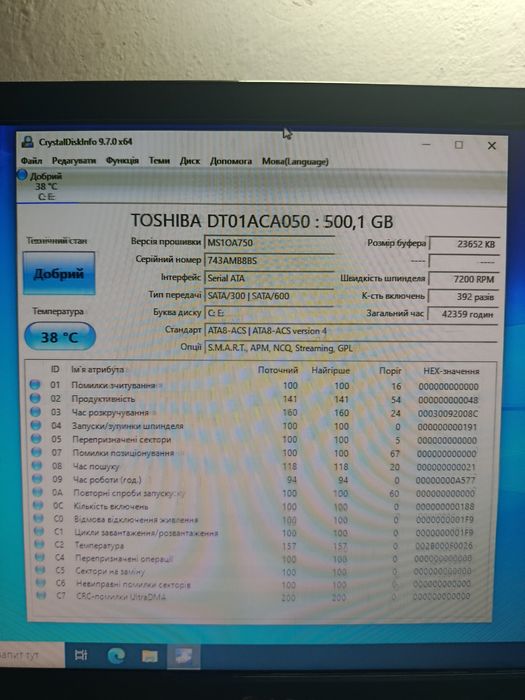Click the taskbar search box

[x=31, y=655]
